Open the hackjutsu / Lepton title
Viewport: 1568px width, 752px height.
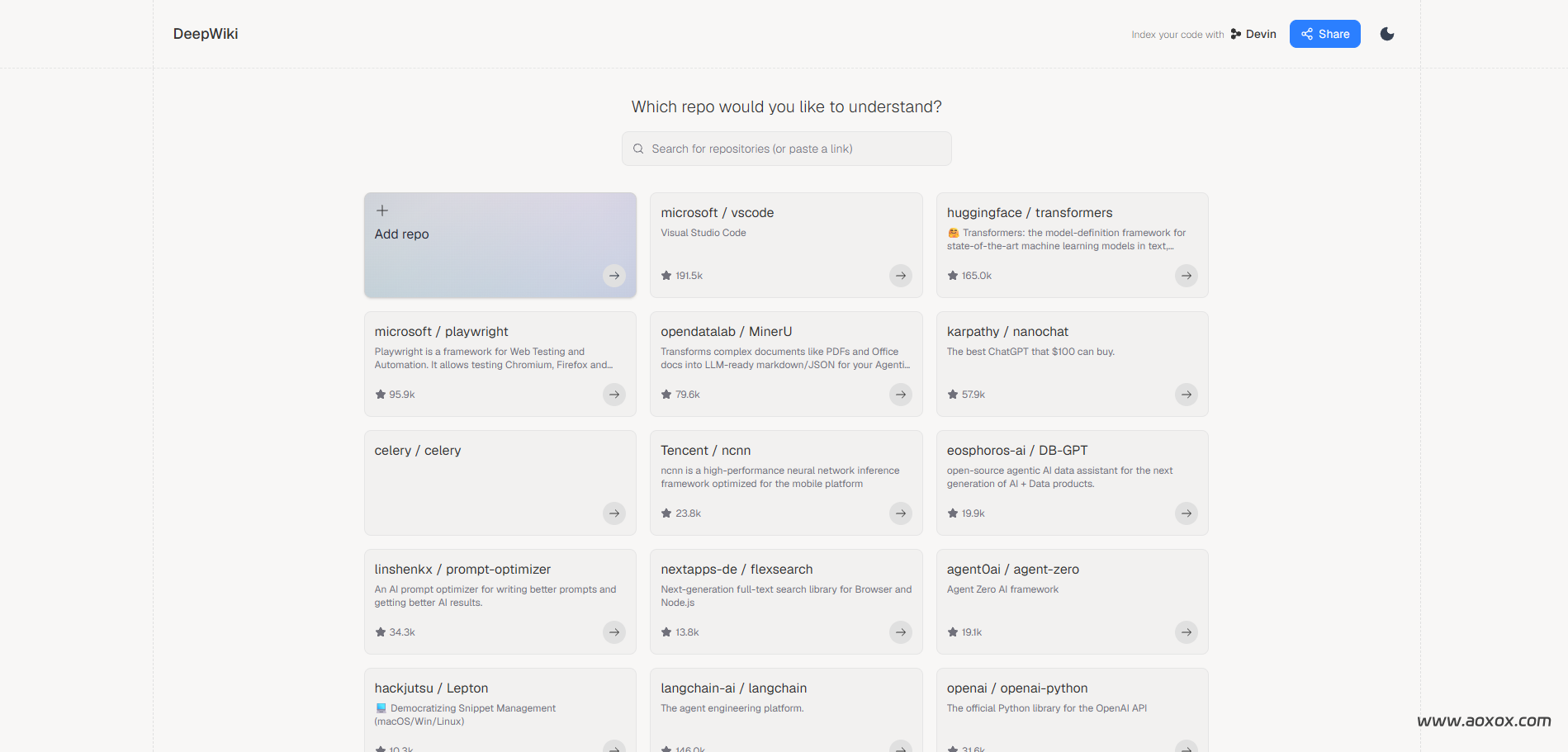(x=431, y=688)
